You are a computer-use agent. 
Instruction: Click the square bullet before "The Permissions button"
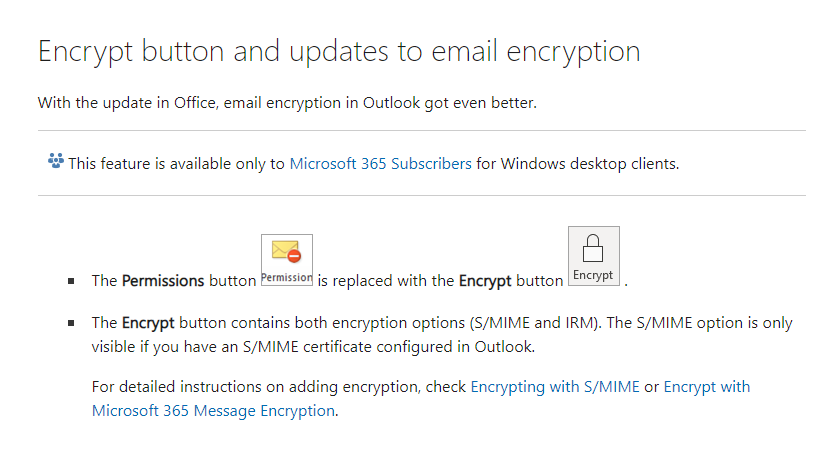click(x=71, y=281)
